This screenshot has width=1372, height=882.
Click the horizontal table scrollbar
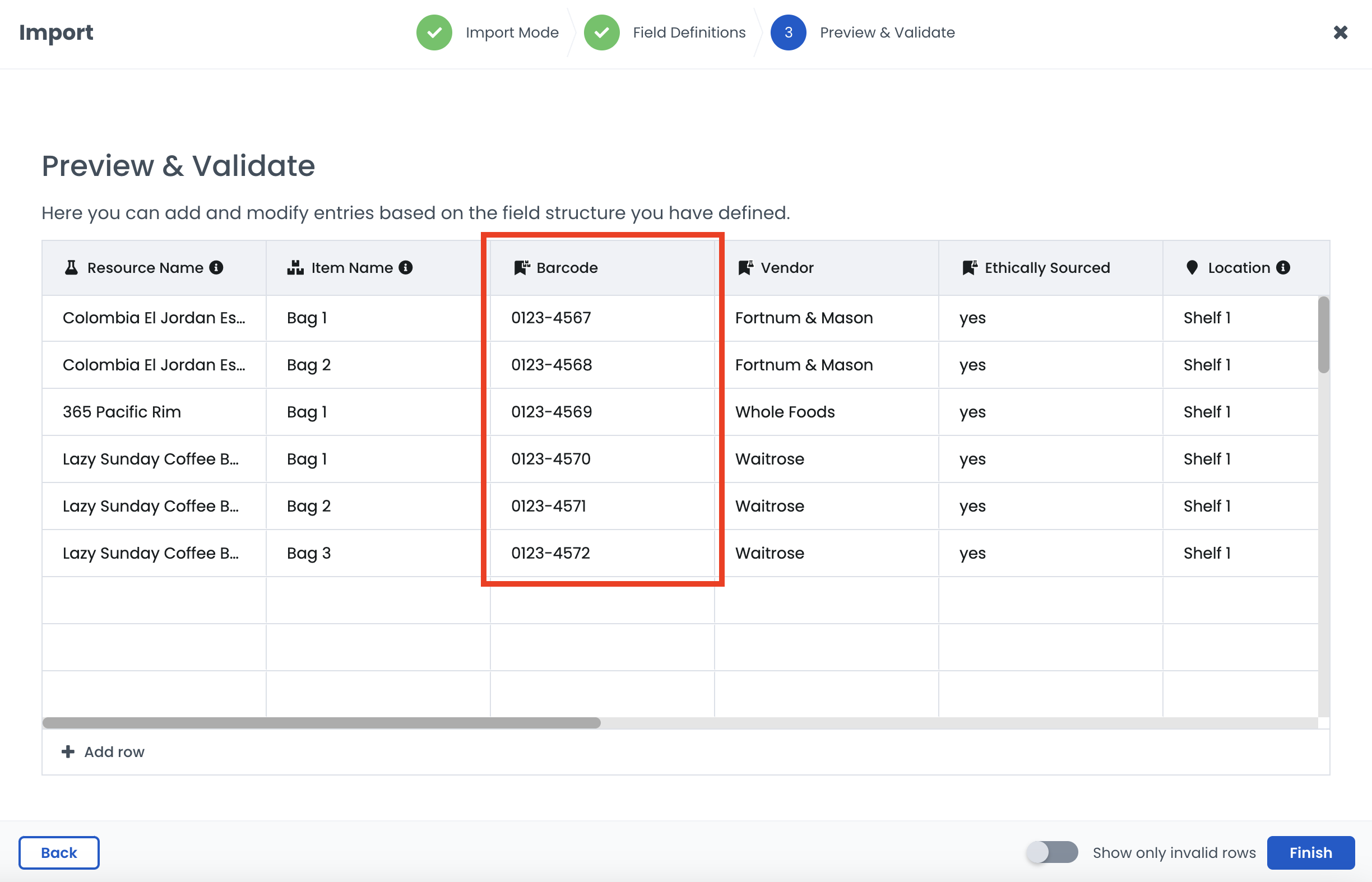(x=321, y=723)
